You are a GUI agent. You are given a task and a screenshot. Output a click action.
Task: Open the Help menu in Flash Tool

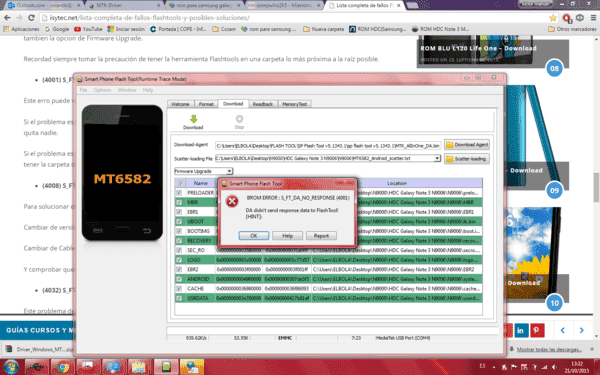148,90
